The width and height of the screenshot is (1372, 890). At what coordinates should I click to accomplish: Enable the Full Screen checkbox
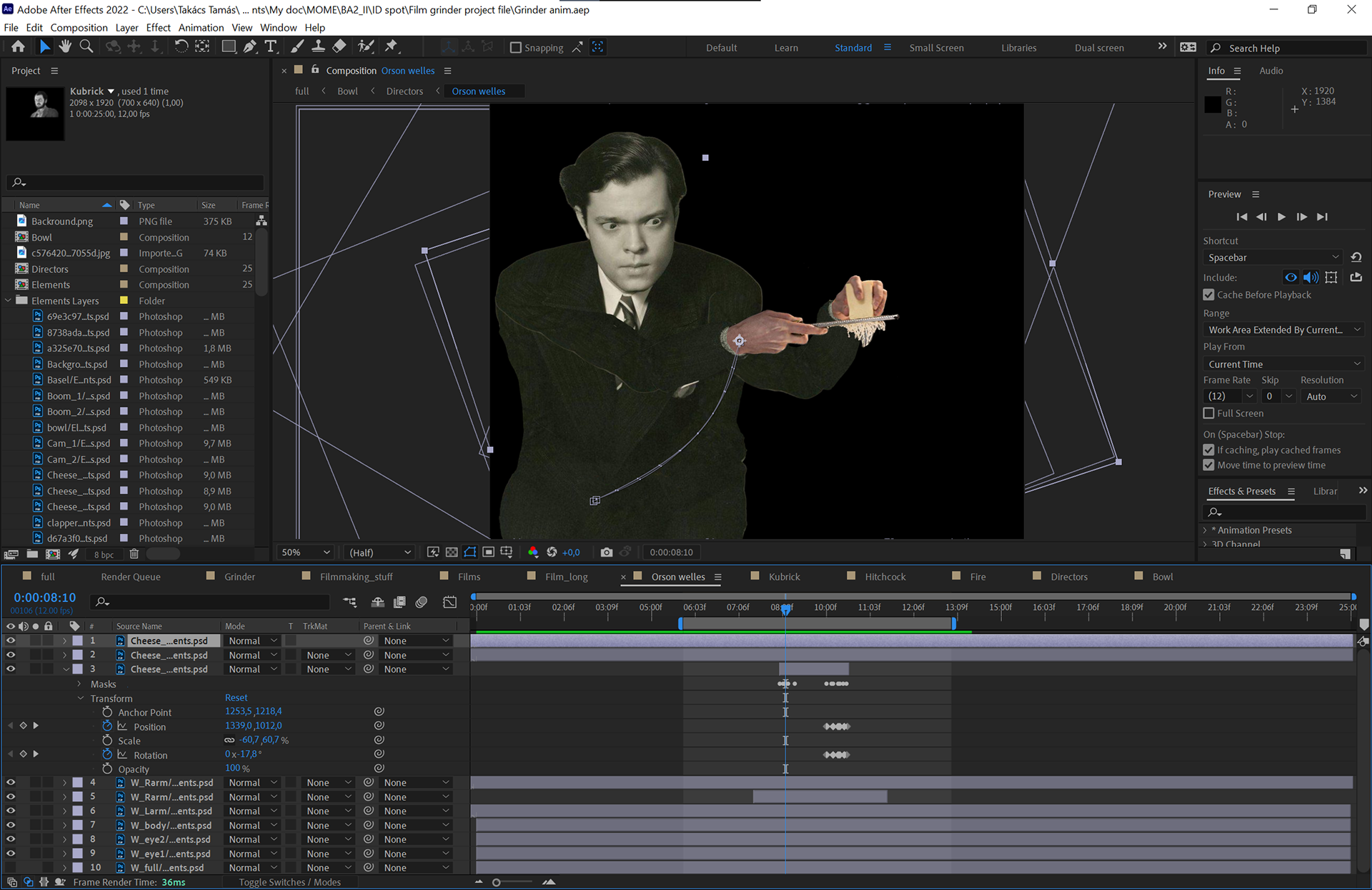[1209, 413]
